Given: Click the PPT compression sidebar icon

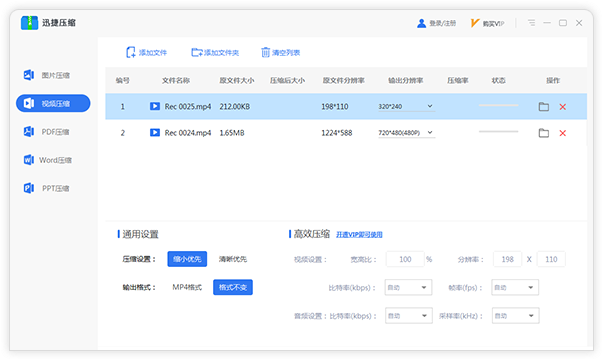Looking at the screenshot, I should pos(29,188).
